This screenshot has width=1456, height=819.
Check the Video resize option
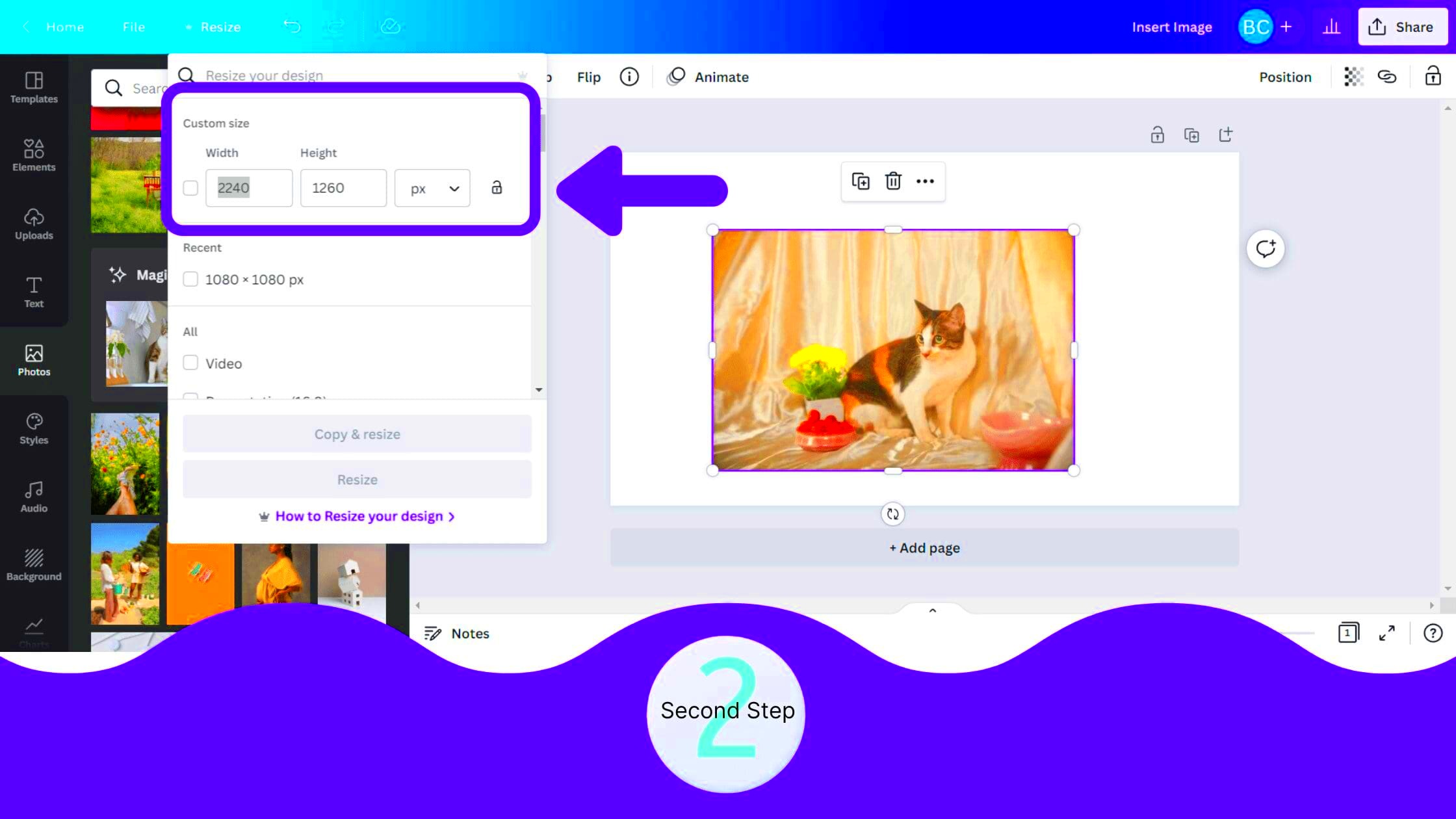click(190, 363)
